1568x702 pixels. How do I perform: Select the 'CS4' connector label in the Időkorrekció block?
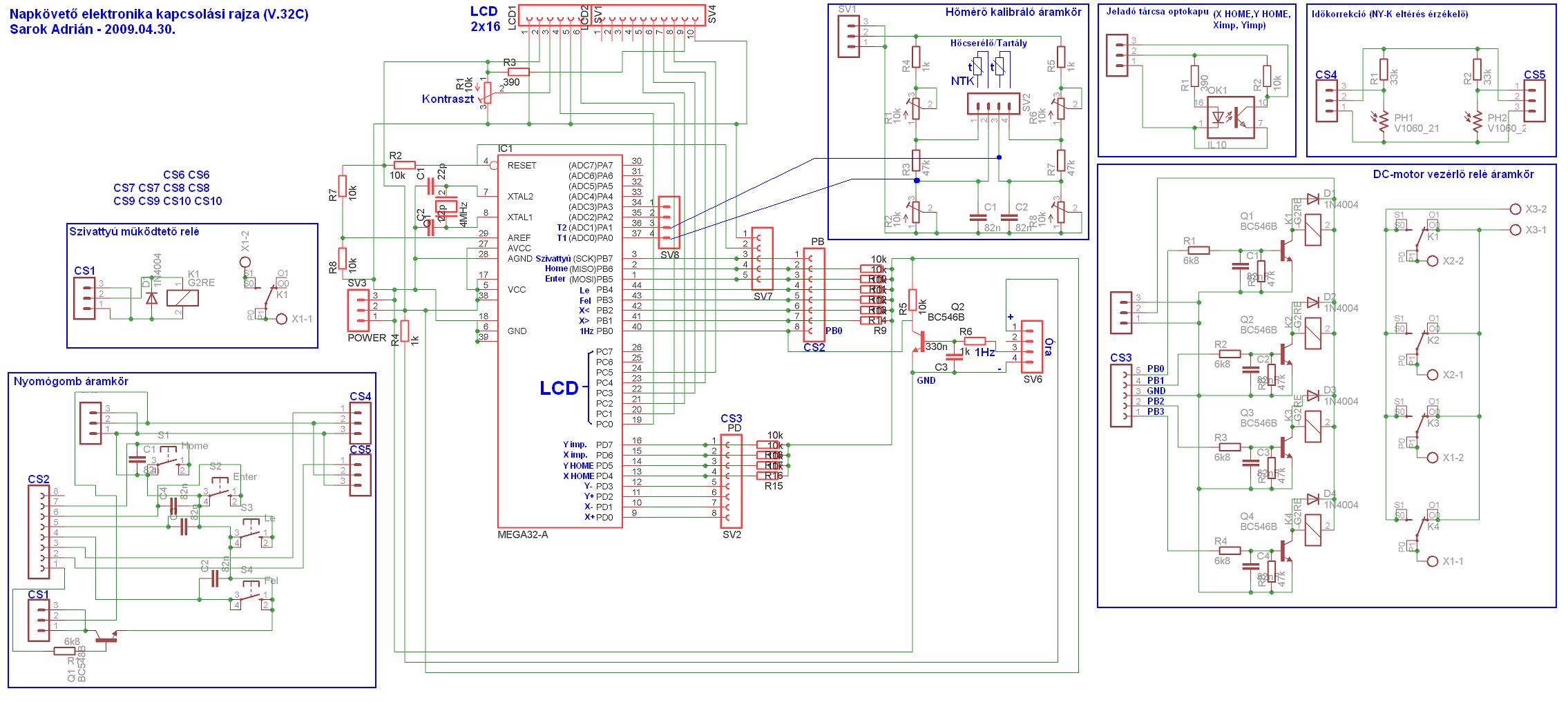[x=1326, y=75]
